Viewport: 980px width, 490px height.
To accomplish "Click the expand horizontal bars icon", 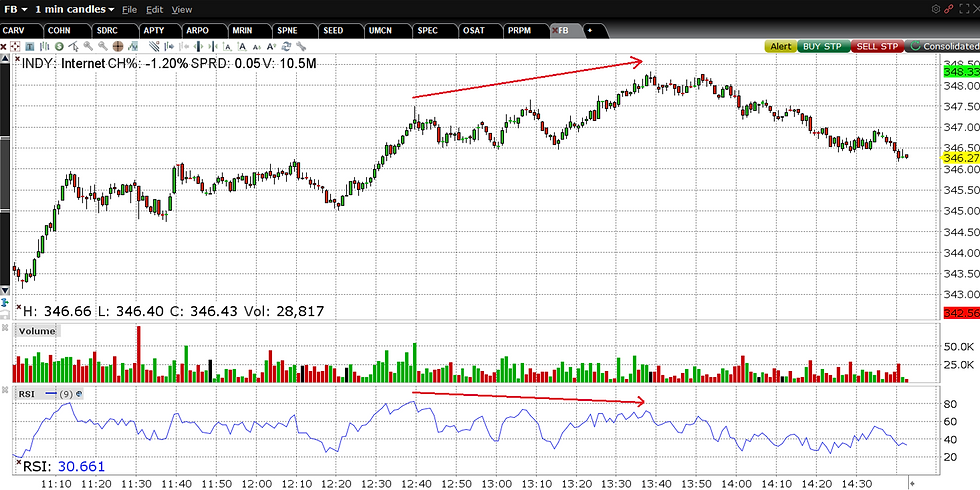I will [x=198, y=46].
